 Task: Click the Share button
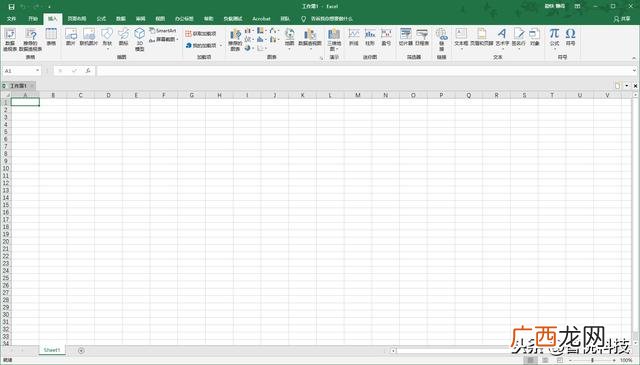click(622, 19)
